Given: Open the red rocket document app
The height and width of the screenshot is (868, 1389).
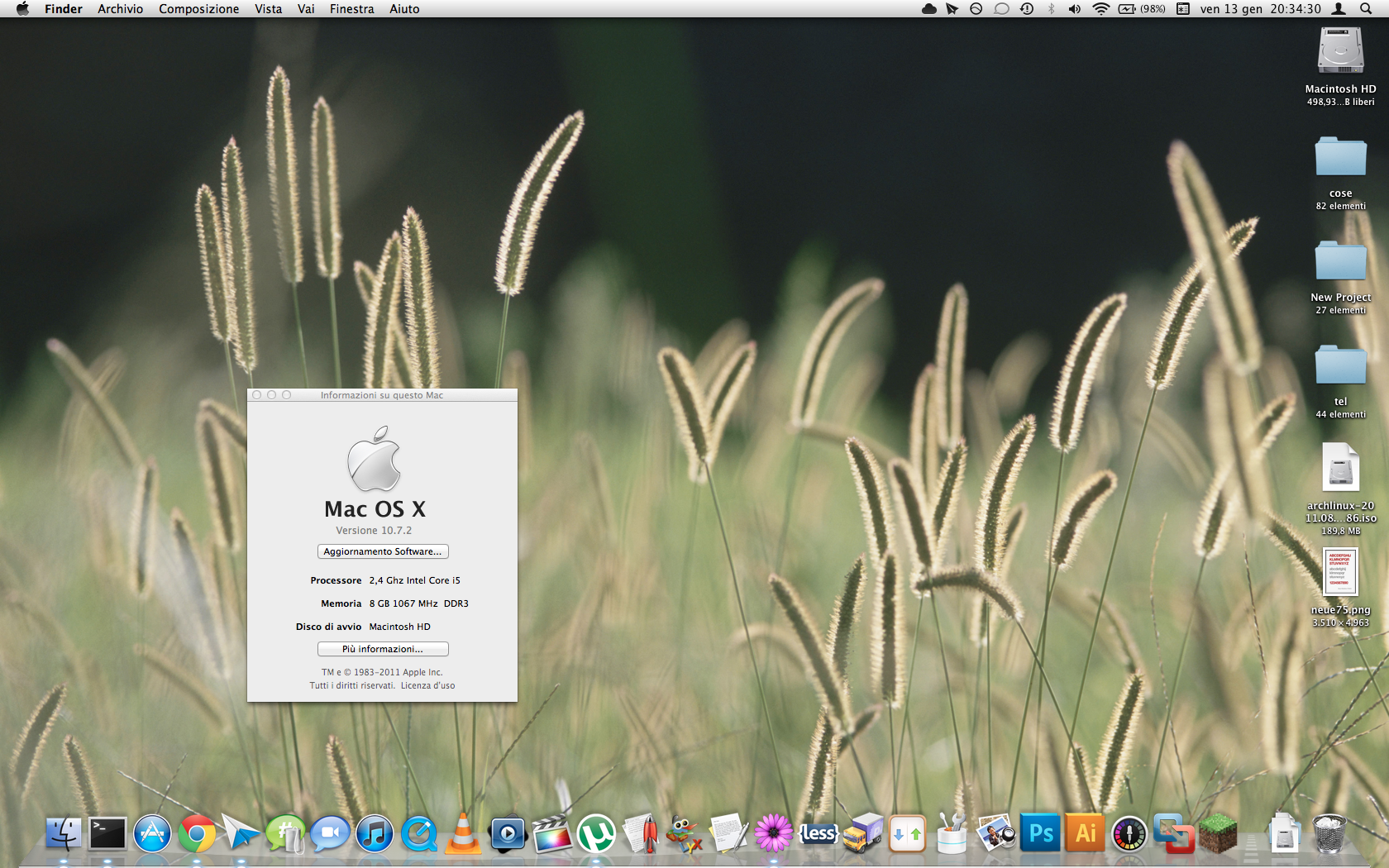Looking at the screenshot, I should pyautogui.click(x=642, y=833).
